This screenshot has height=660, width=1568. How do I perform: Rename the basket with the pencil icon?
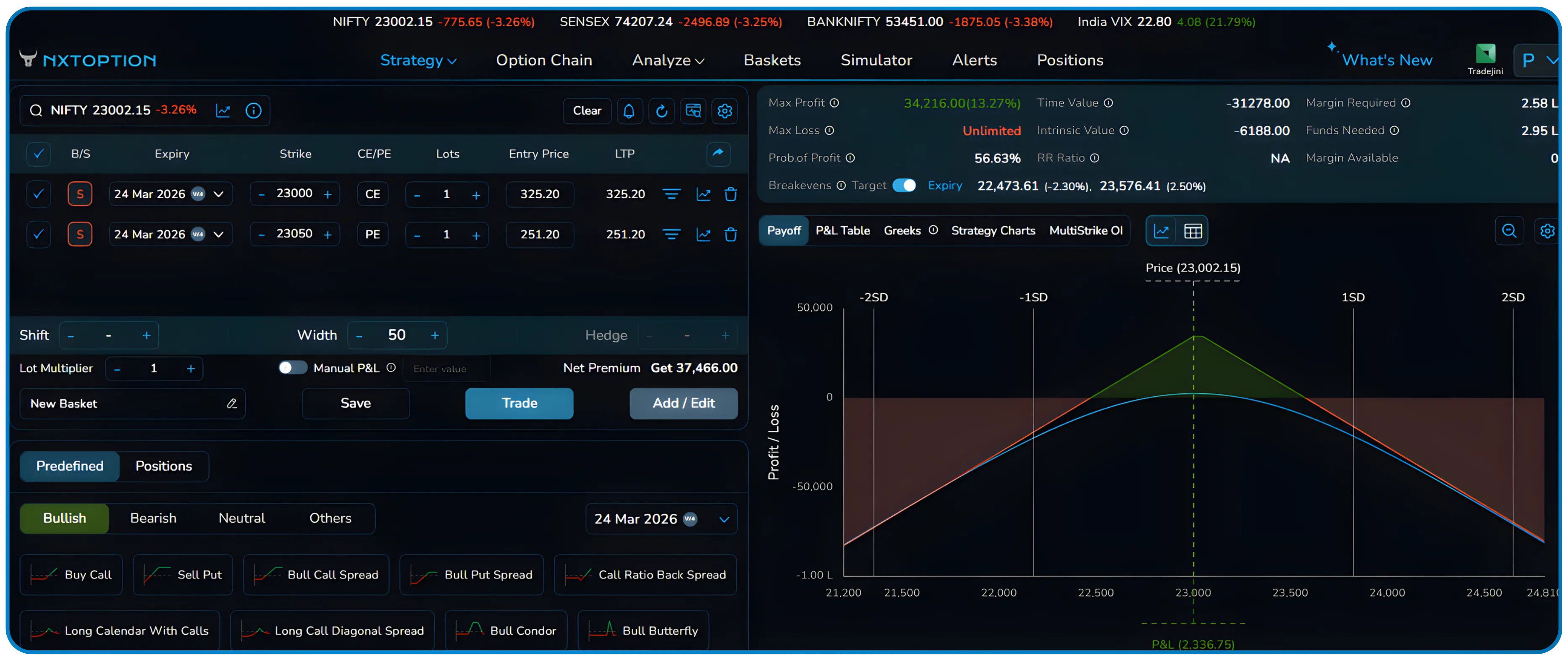231,403
